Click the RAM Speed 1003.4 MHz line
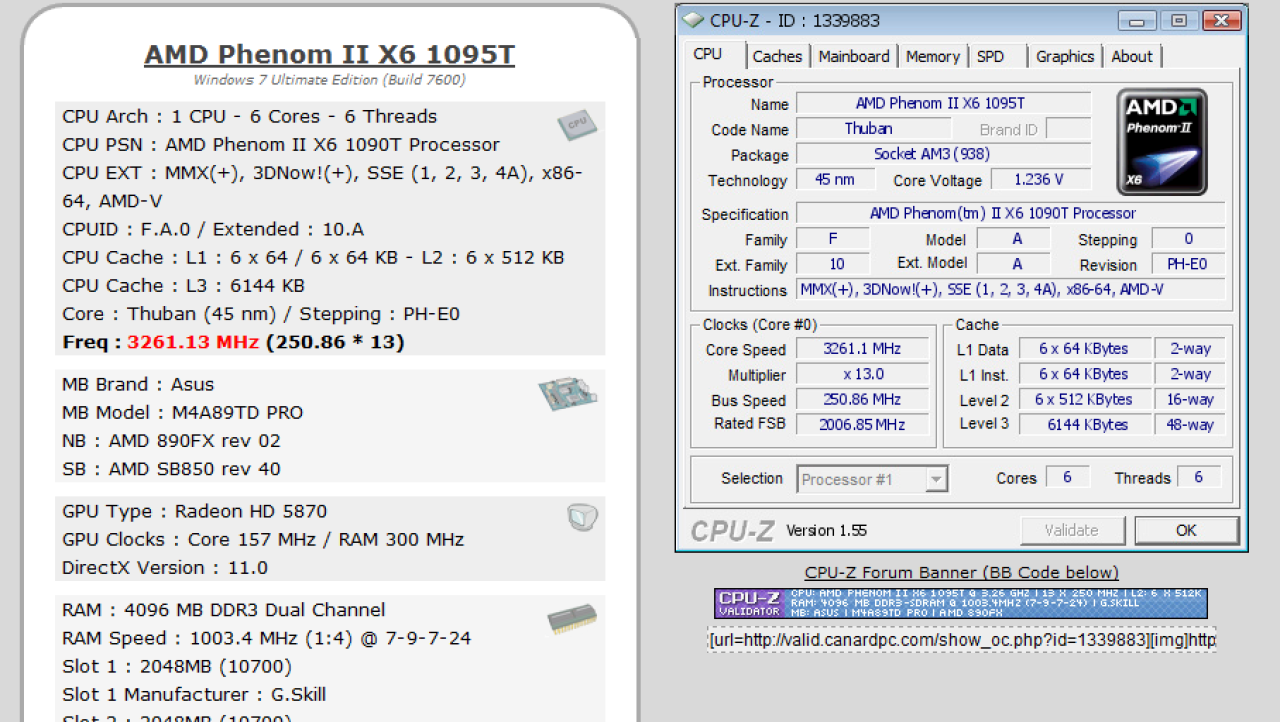 tap(266, 638)
